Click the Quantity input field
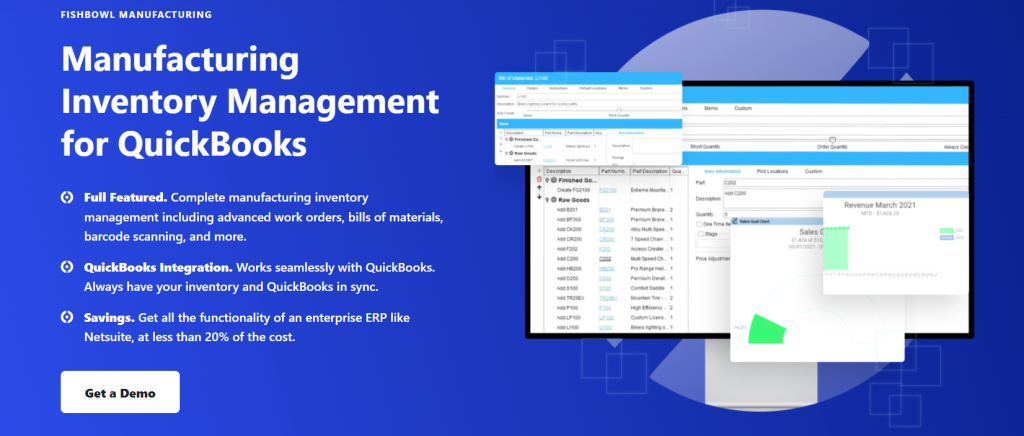Screen dimensions: 1024x436 tap(773, 214)
